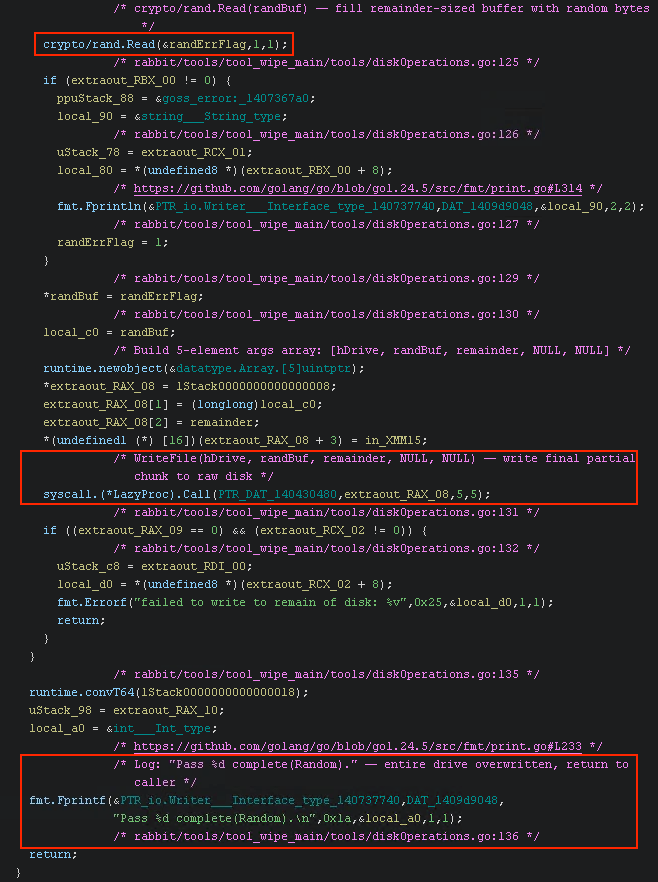Select the diskOperations.go:127 comment

[x=326, y=224]
